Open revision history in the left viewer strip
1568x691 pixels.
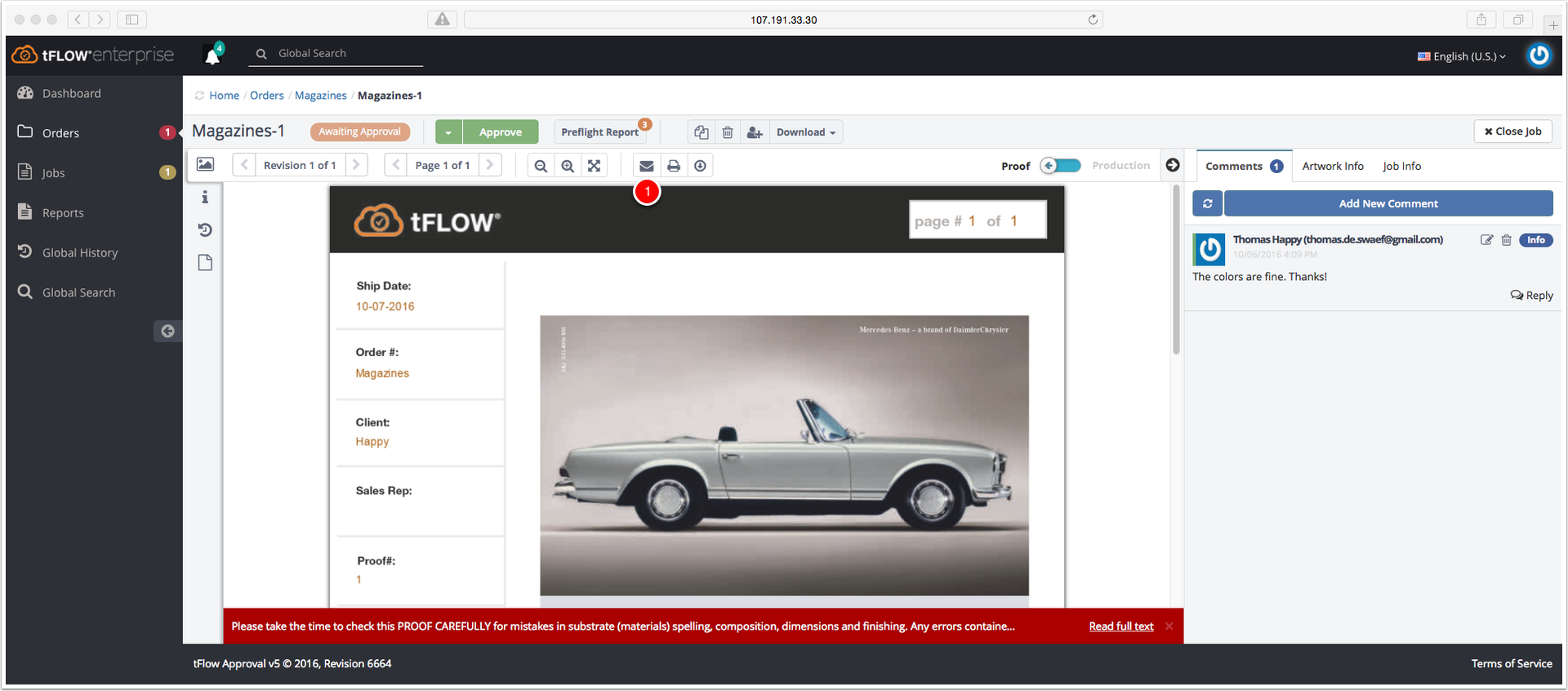pyautogui.click(x=205, y=230)
